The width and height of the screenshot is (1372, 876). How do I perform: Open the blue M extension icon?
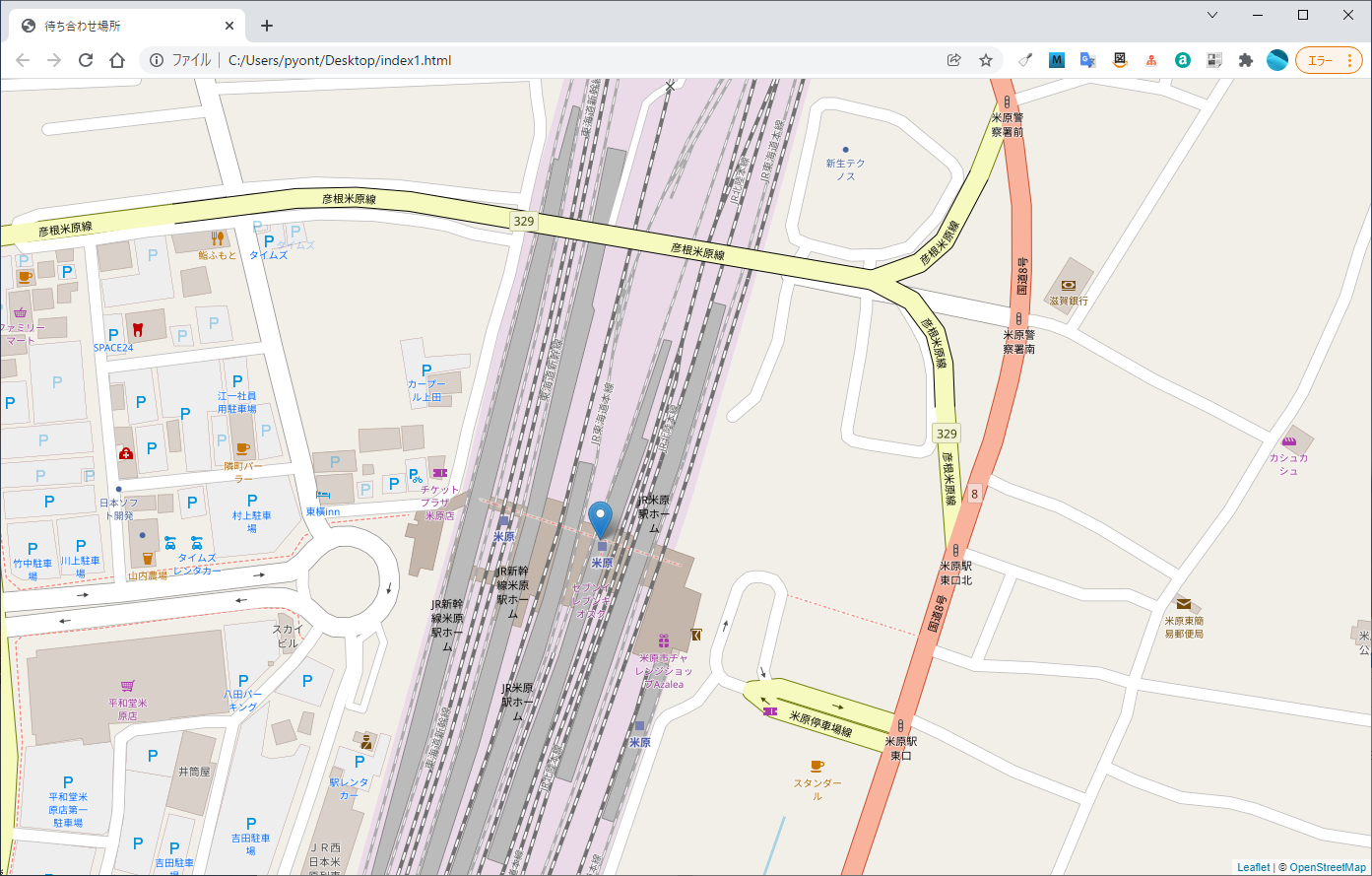pos(1057,60)
